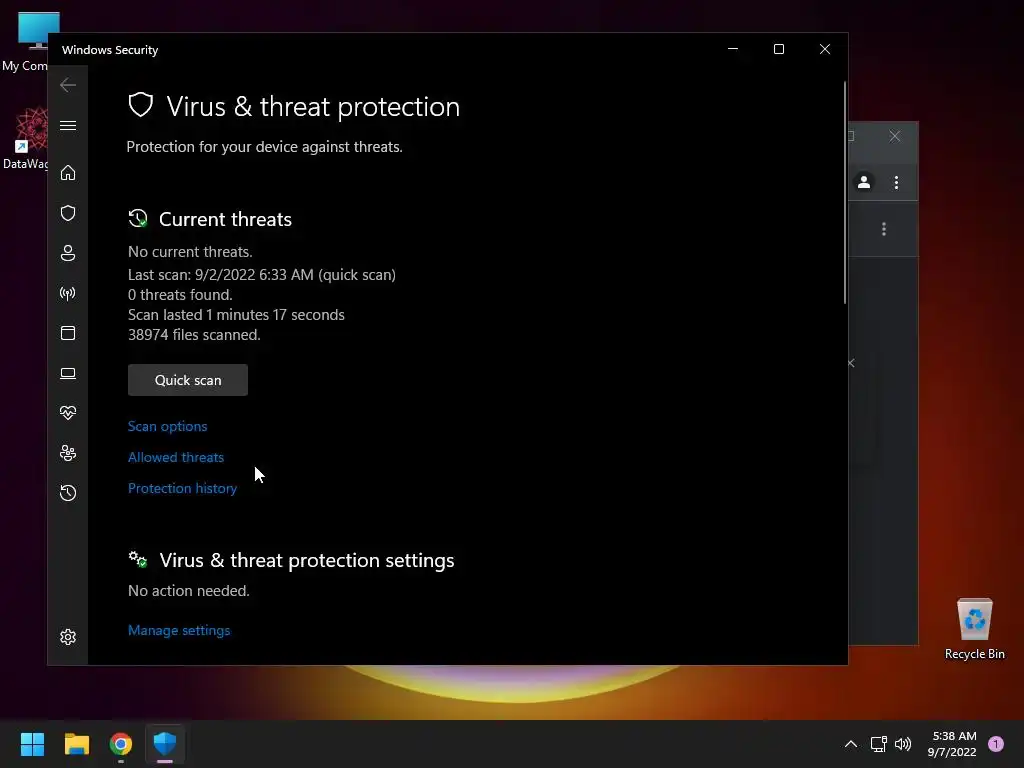The width and height of the screenshot is (1024, 768).
Task: Open Firewall & network protection in sidebar
Action: coord(68,293)
